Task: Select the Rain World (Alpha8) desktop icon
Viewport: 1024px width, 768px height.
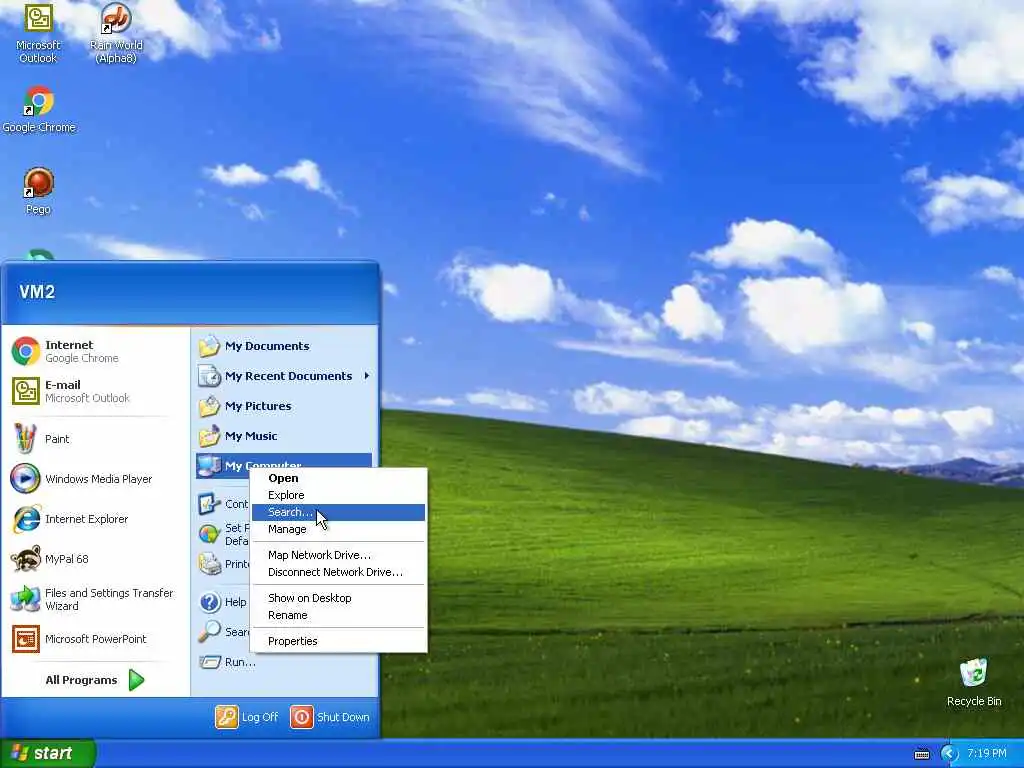Action: [x=116, y=34]
